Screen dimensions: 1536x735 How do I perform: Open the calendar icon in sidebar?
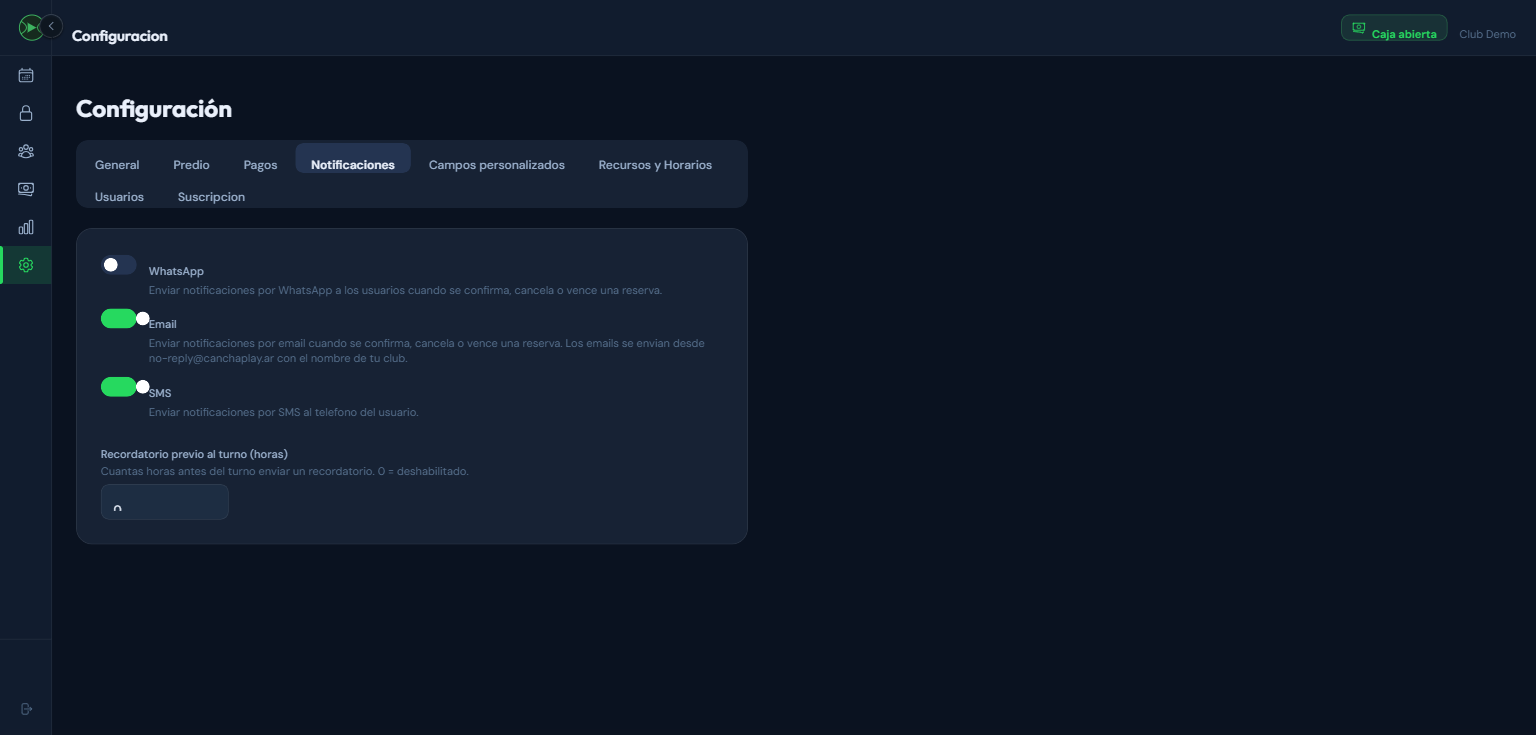(x=26, y=75)
